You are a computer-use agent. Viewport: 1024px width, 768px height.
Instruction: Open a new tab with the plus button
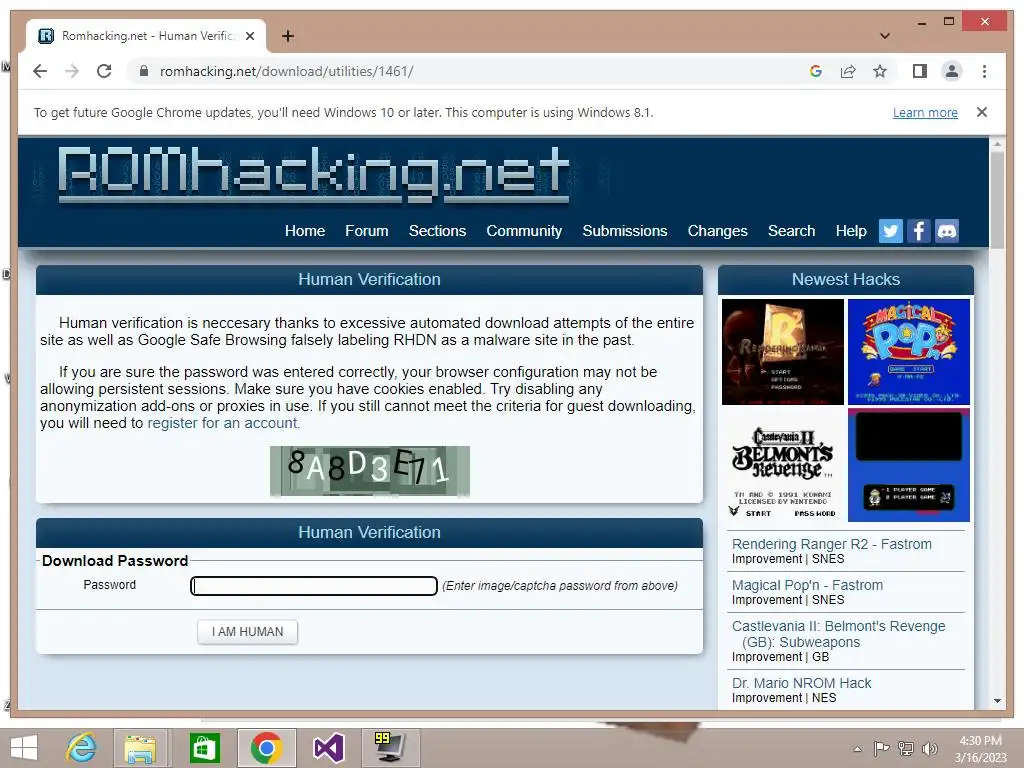[x=288, y=36]
